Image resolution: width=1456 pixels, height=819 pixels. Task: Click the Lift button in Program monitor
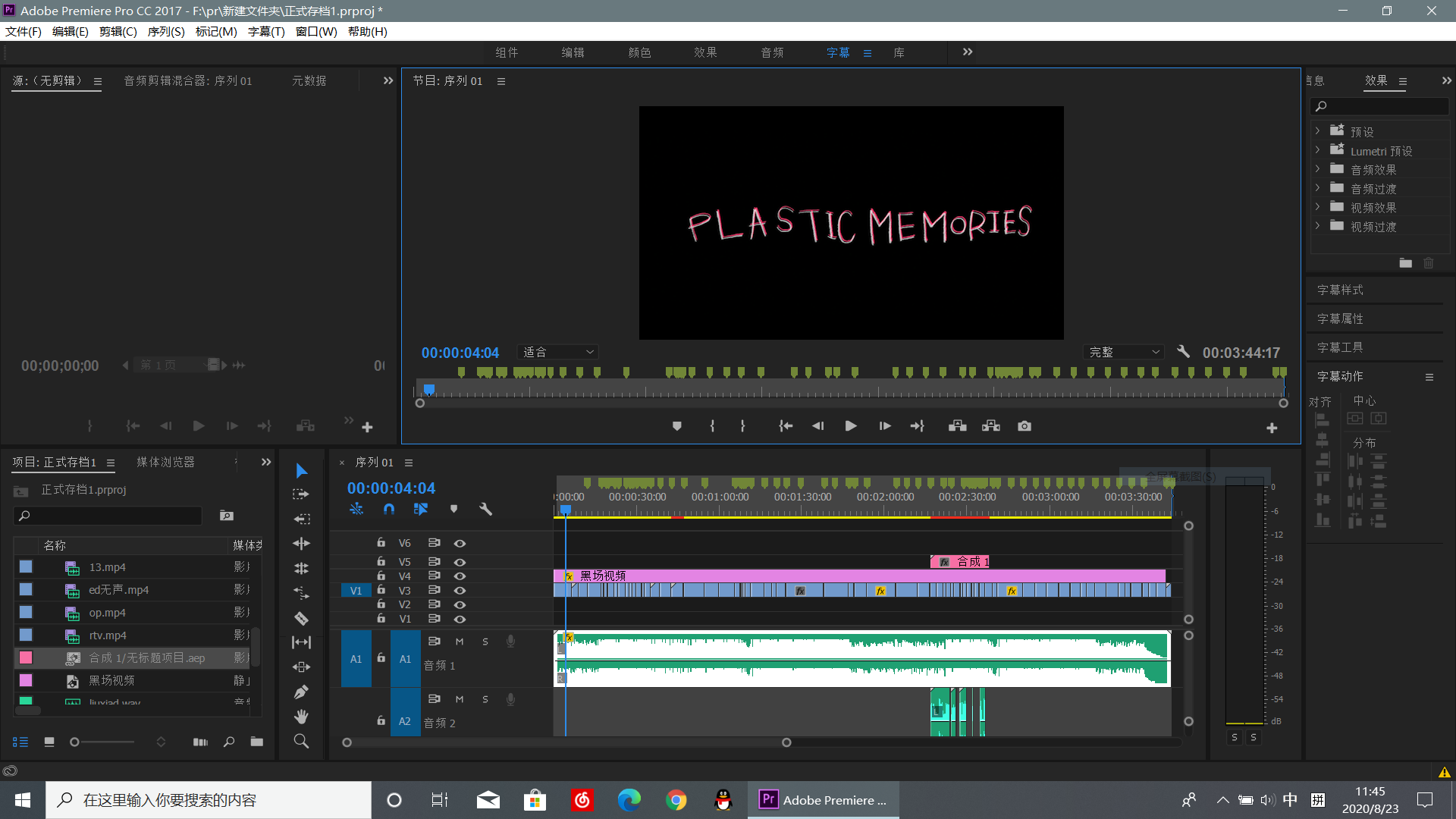[x=957, y=426]
